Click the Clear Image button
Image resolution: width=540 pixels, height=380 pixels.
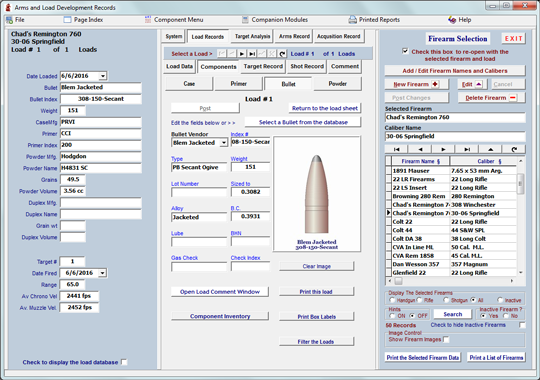pos(316,266)
